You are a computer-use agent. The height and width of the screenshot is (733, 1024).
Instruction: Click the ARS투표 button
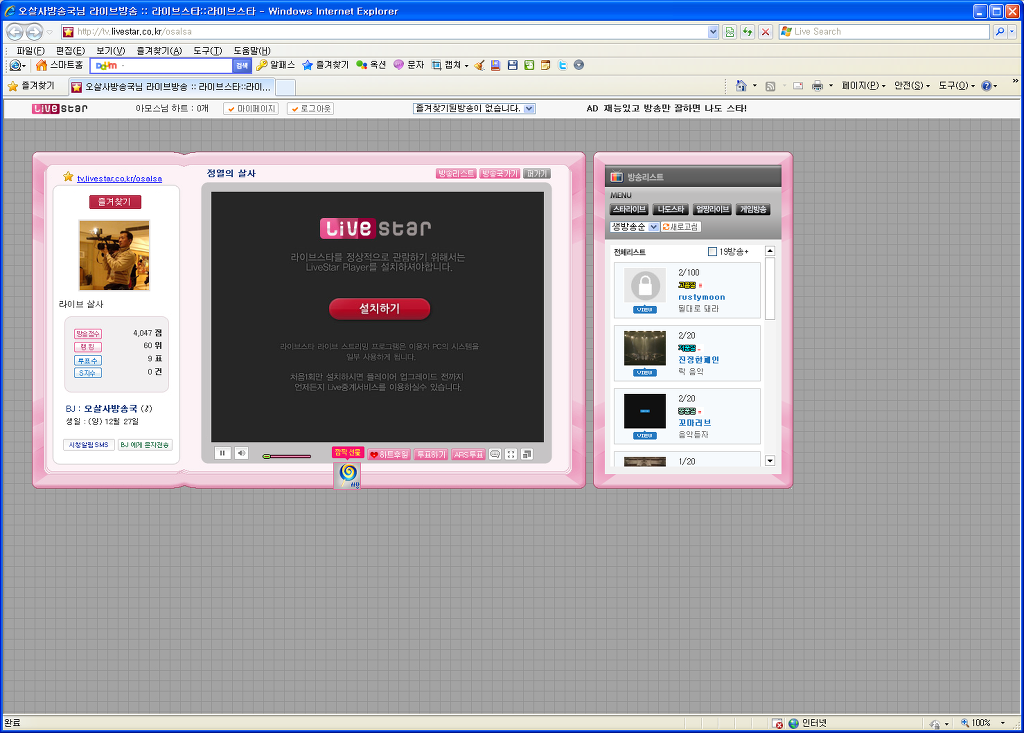point(468,455)
